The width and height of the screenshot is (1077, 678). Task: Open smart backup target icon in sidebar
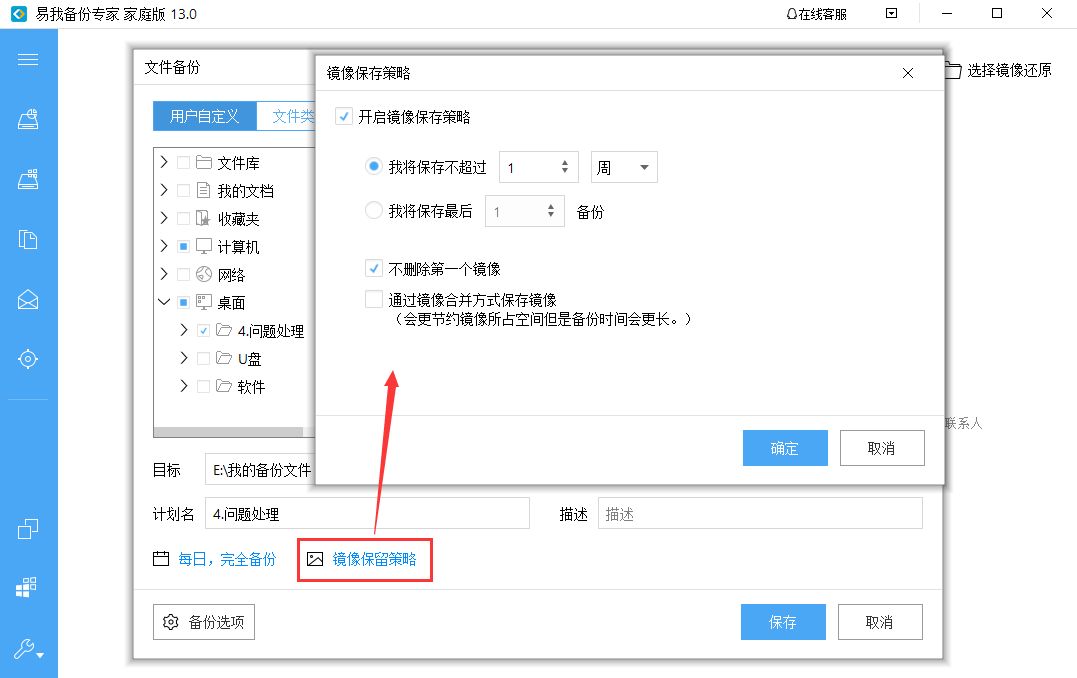[x=27, y=359]
